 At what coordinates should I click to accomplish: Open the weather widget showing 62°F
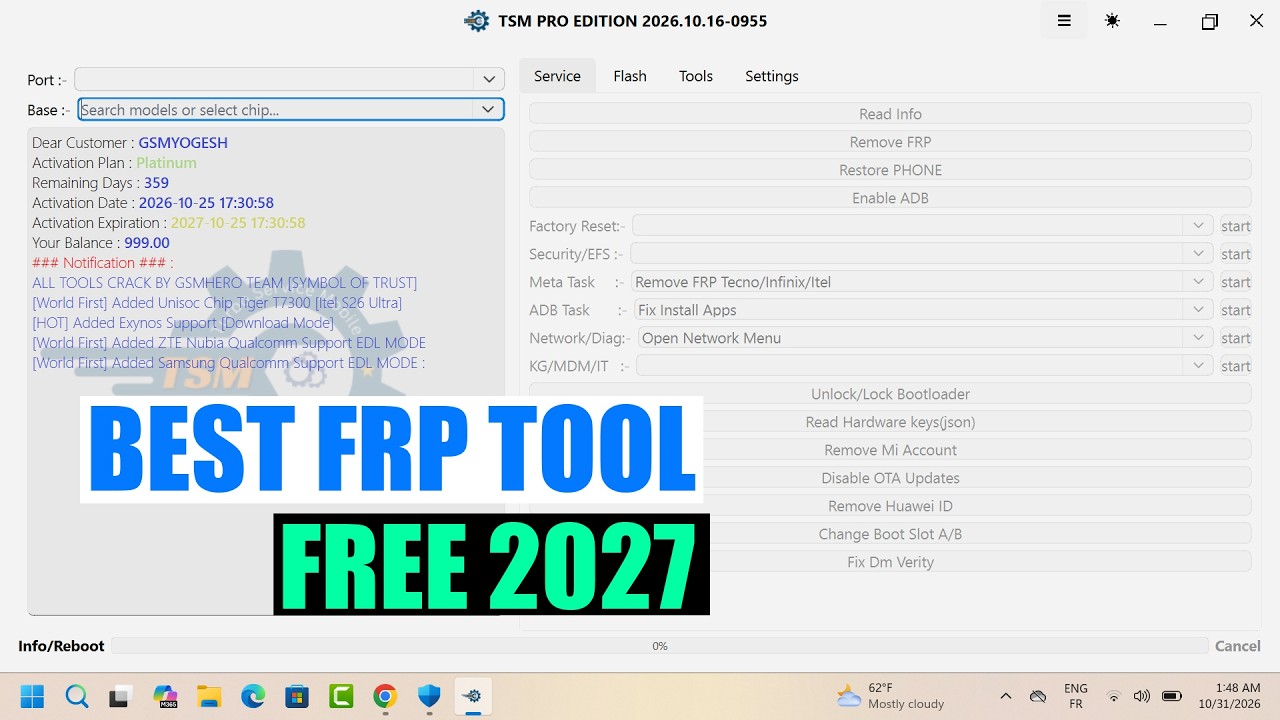coord(891,696)
